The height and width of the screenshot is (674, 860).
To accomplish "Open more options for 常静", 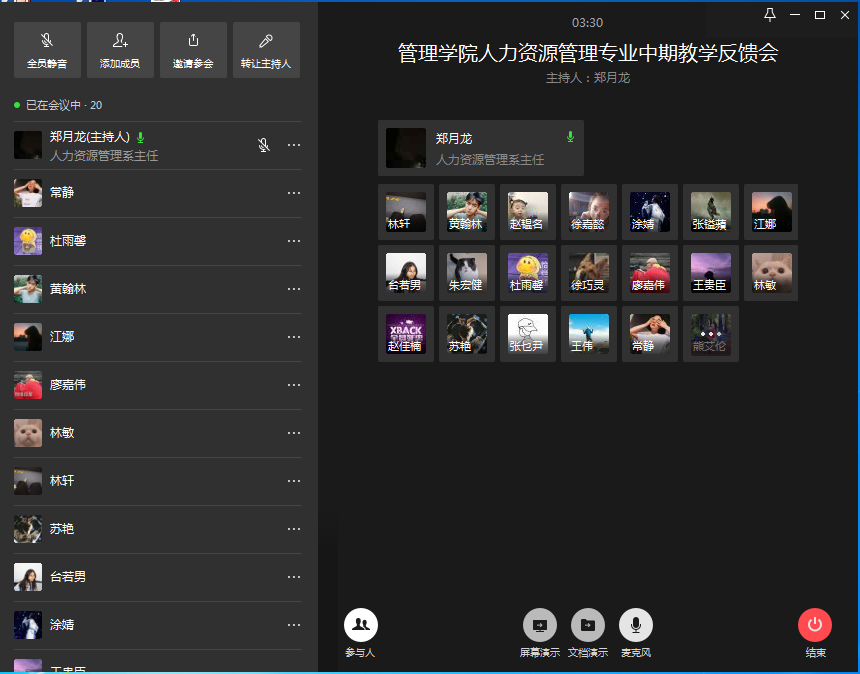I will [x=294, y=193].
